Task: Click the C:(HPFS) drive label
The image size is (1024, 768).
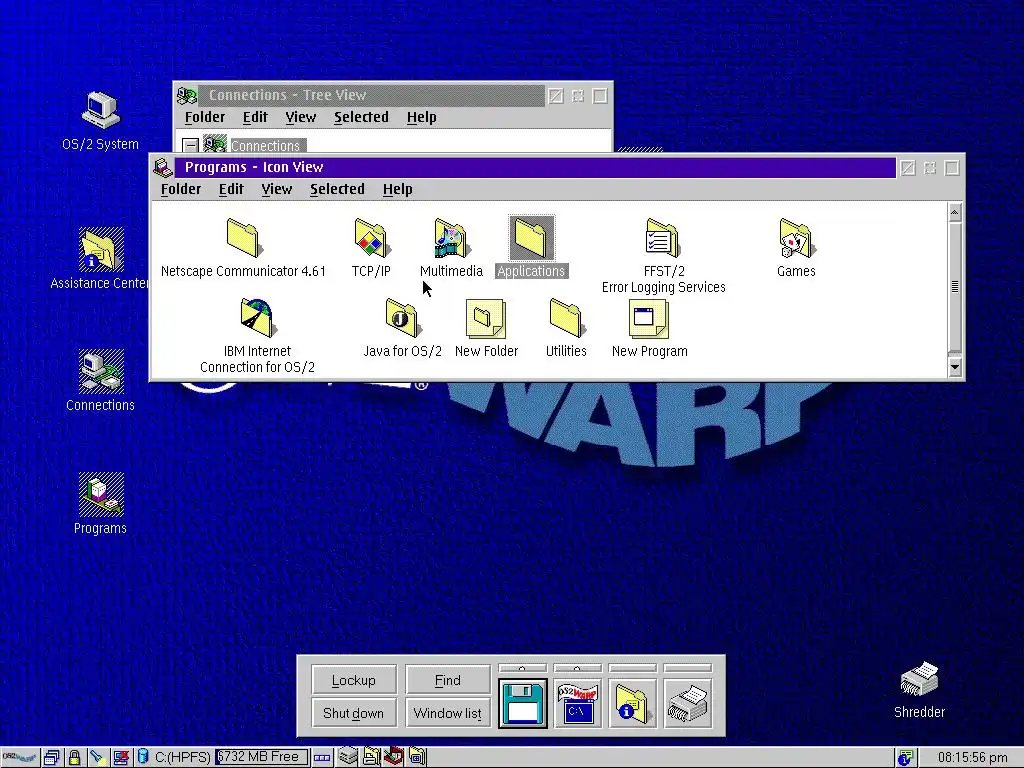Action: [182, 758]
